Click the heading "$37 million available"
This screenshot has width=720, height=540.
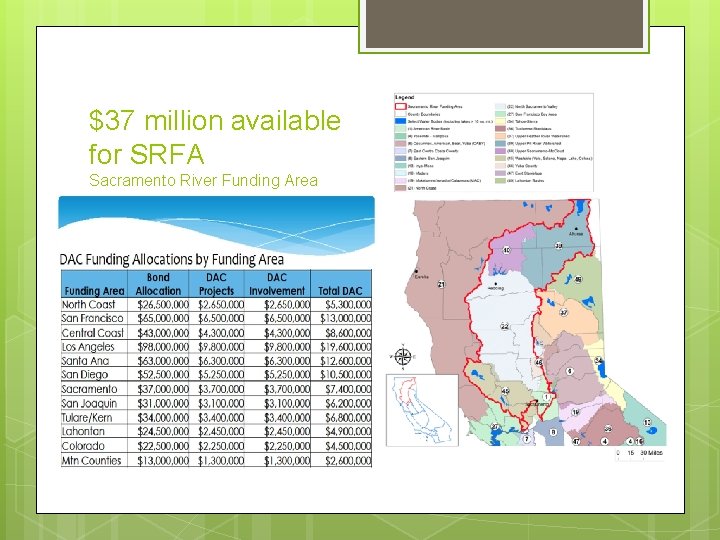pyautogui.click(x=214, y=120)
